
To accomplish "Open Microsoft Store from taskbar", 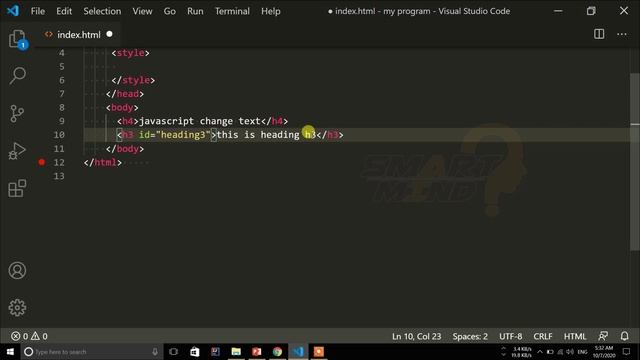I will (194, 351).
